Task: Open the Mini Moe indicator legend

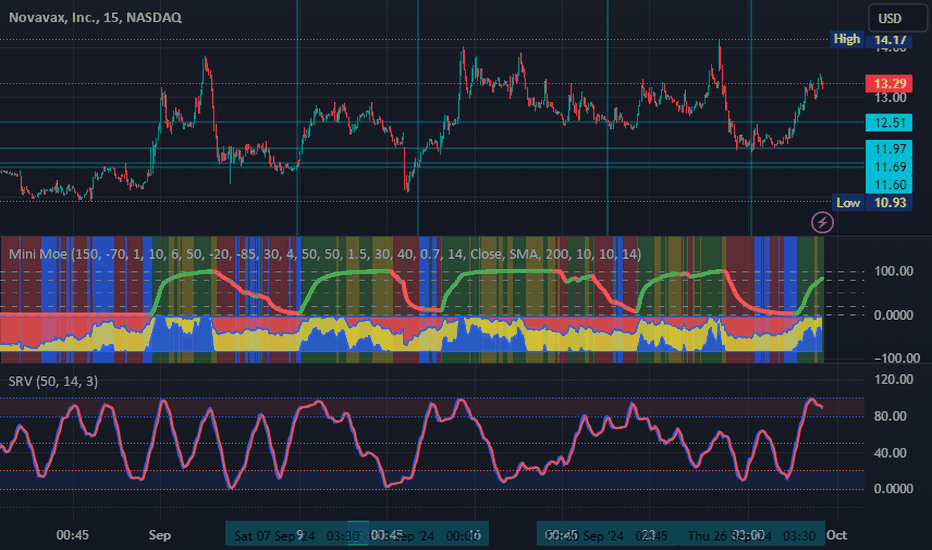Action: (325, 254)
